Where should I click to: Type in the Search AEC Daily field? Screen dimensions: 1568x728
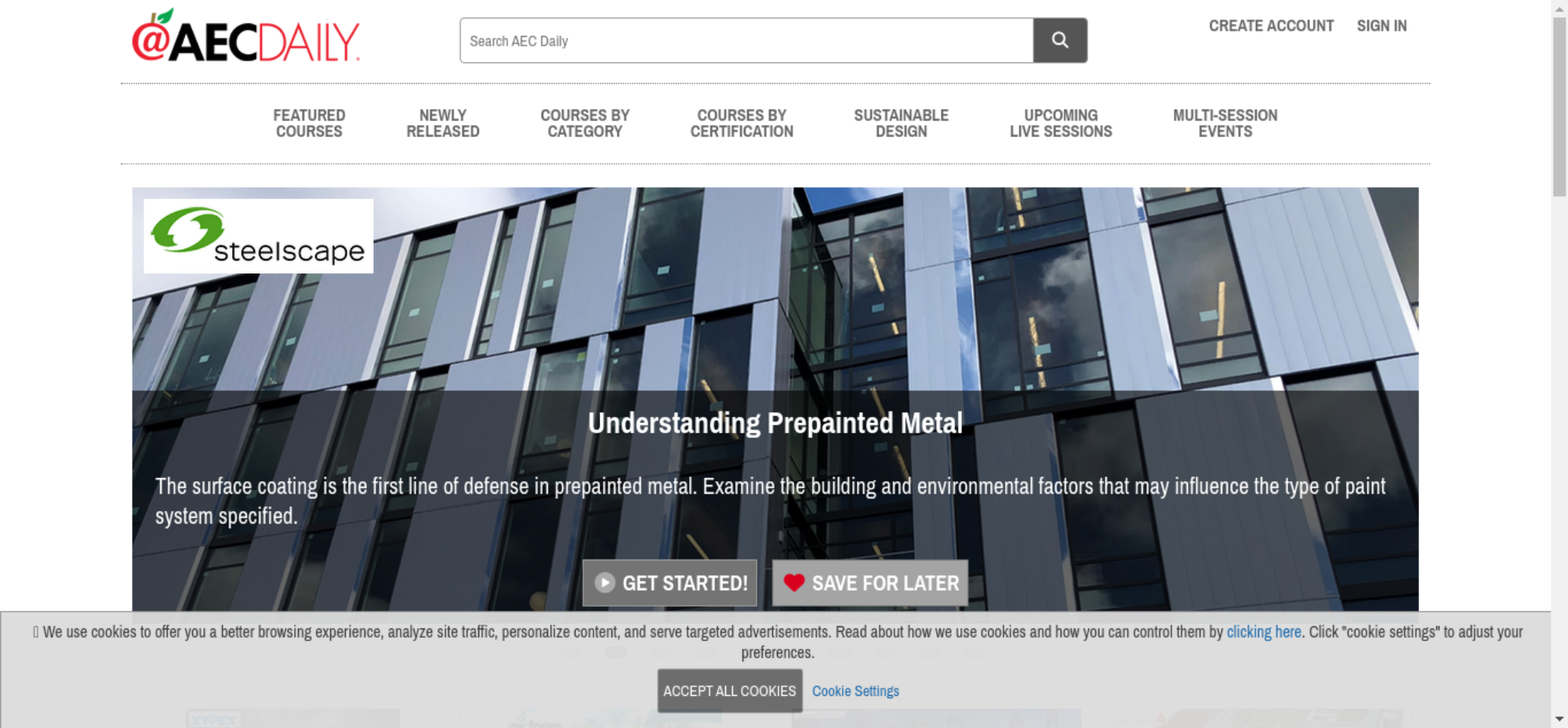pyautogui.click(x=746, y=41)
